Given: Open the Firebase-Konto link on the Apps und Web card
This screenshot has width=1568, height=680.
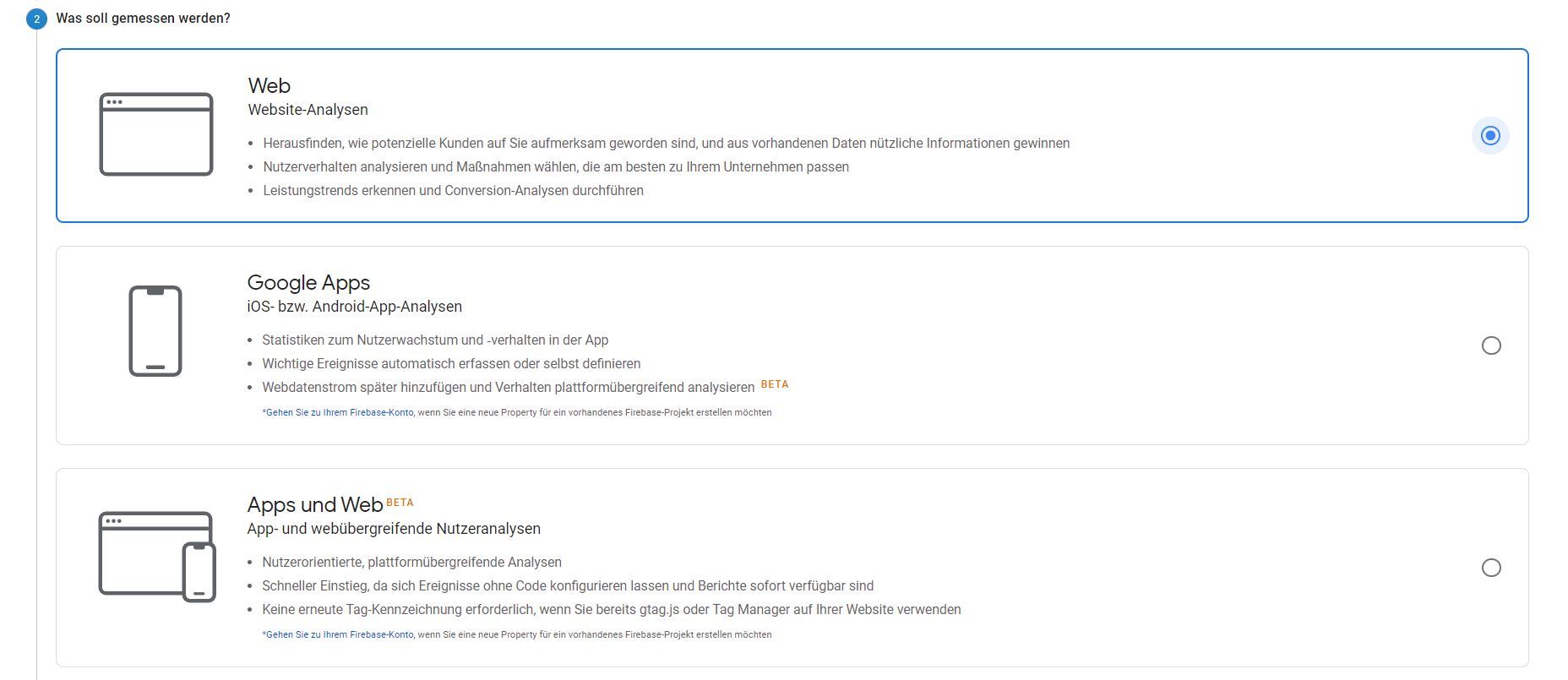Looking at the screenshot, I should (x=338, y=634).
